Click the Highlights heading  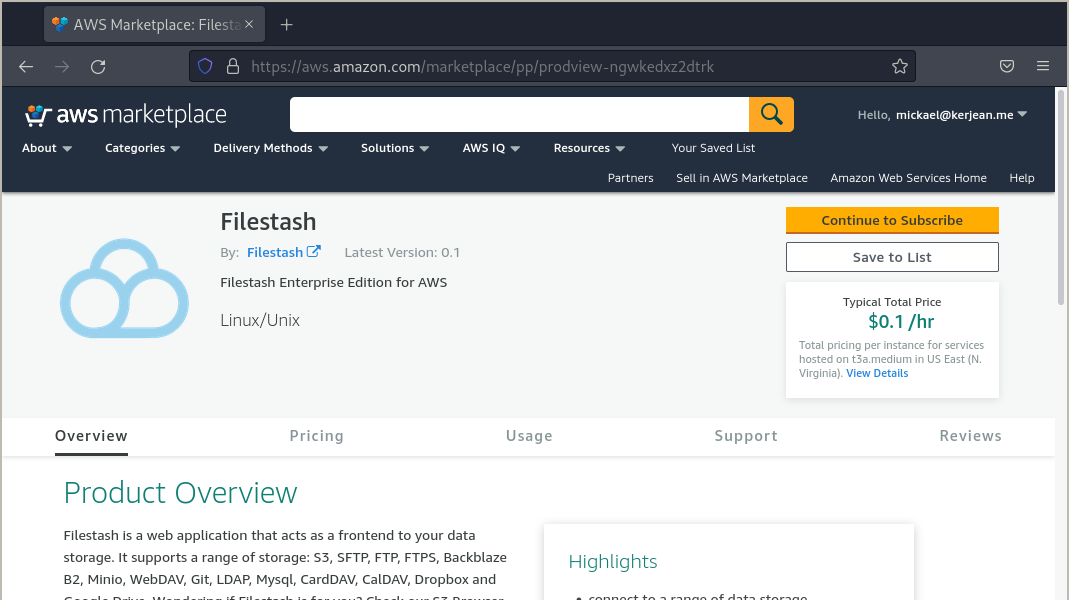pyautogui.click(x=613, y=561)
